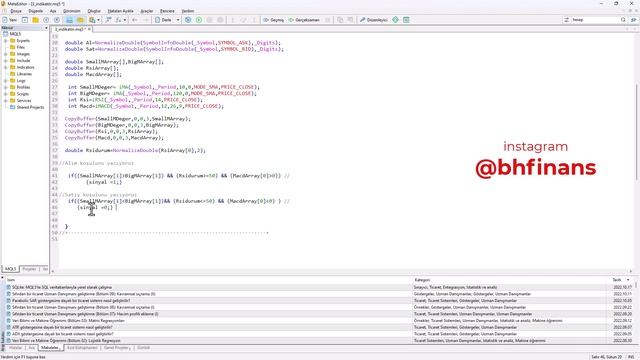The image size is (640, 360).
Task: Open the Düzenleyici styler tool
Action: [374, 20]
